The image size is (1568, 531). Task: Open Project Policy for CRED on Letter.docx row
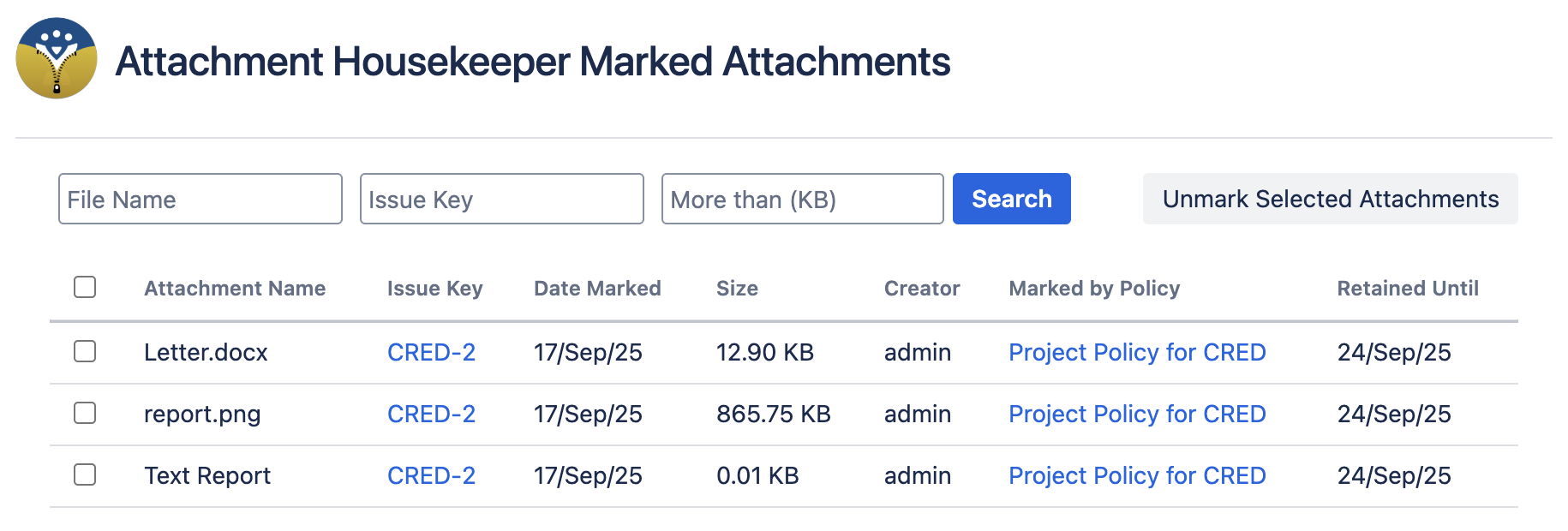(x=1137, y=352)
